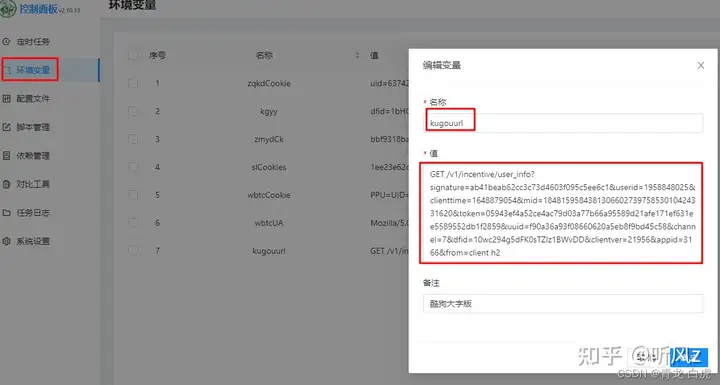Open 对比工具 compare tool

click(33, 184)
